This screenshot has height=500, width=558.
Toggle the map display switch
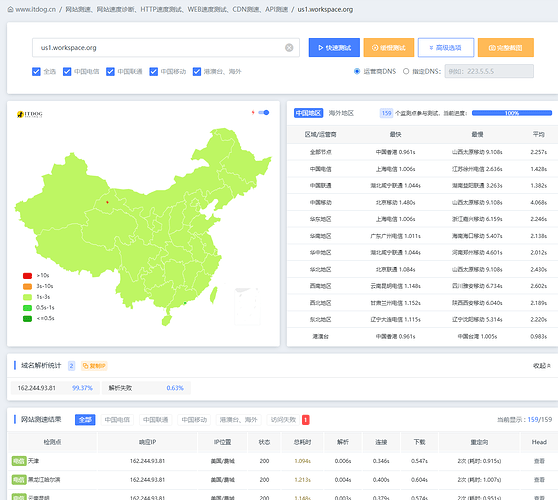[x=264, y=112]
